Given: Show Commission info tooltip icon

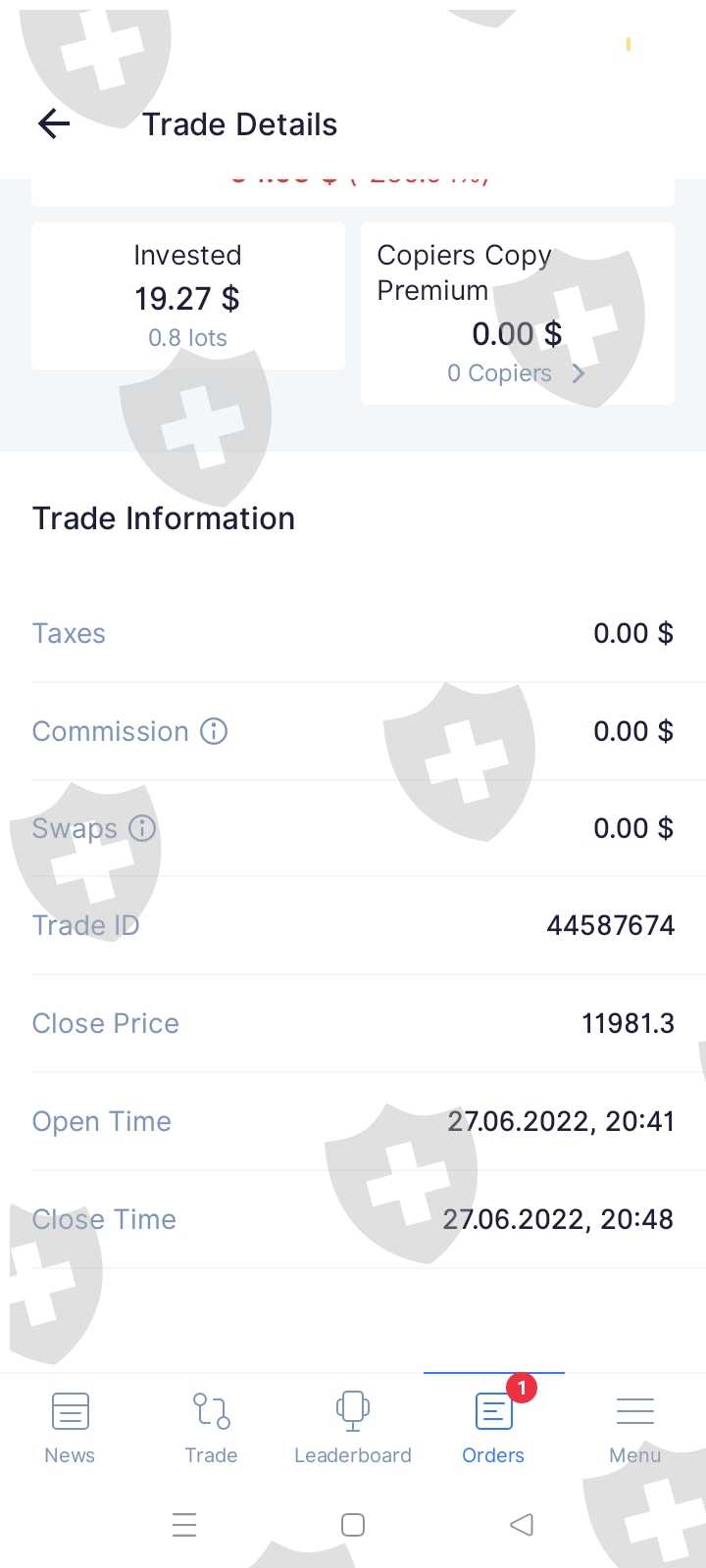Looking at the screenshot, I should tap(214, 731).
